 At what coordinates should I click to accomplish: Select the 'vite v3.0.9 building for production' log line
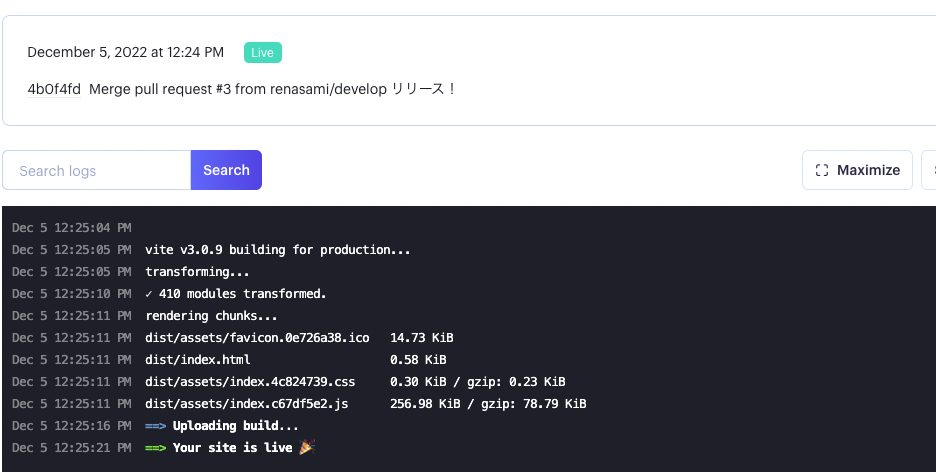pos(277,250)
